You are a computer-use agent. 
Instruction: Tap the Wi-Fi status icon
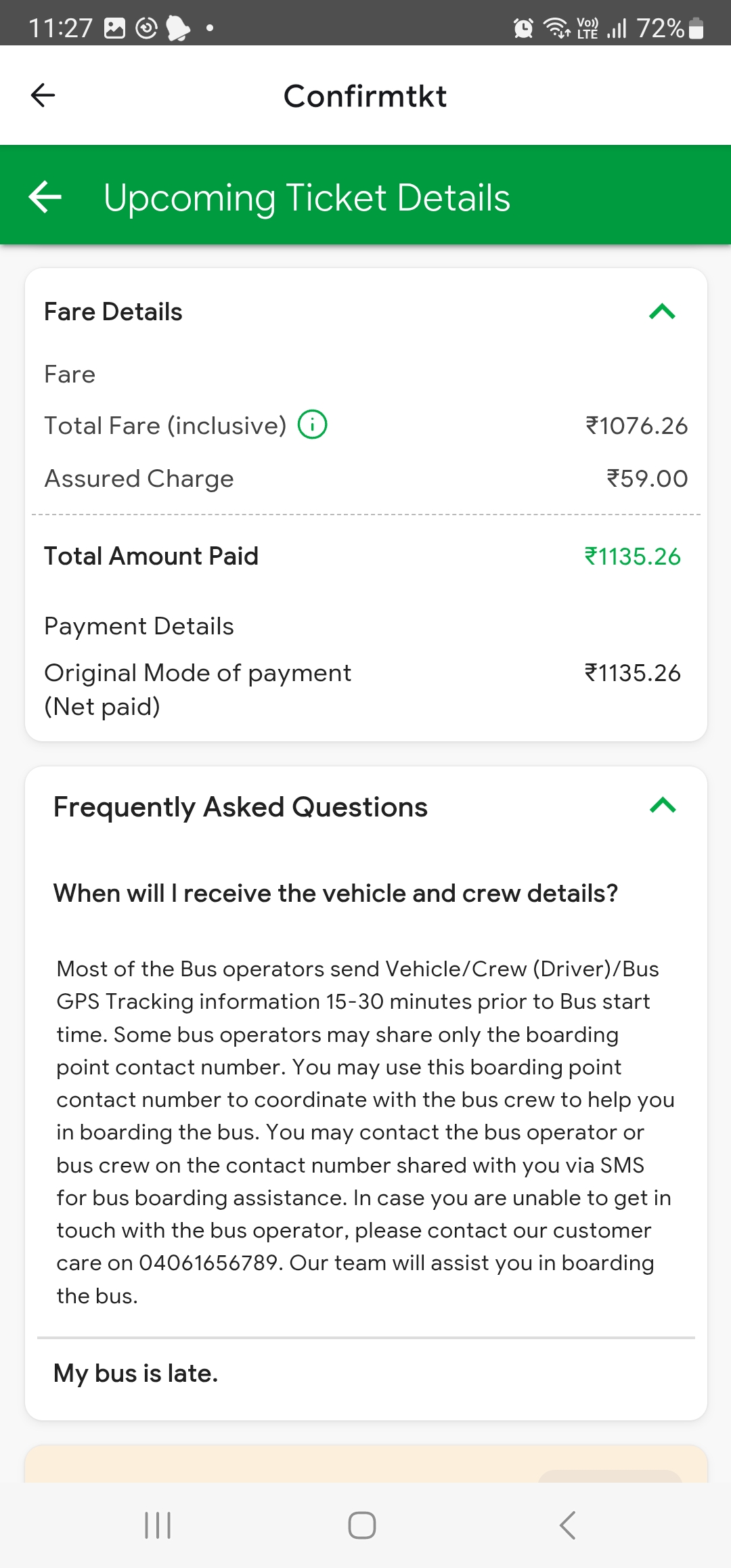click(x=557, y=28)
